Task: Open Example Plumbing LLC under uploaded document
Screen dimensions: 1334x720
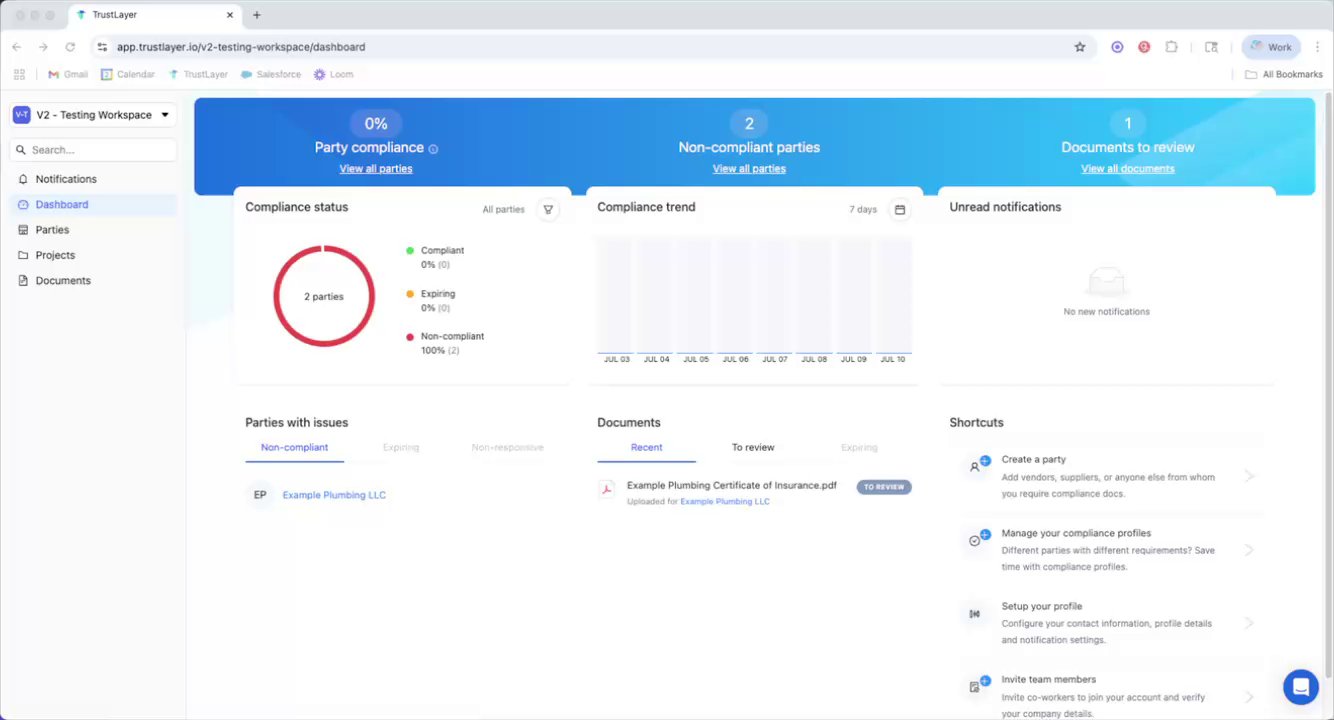Action: click(x=725, y=502)
